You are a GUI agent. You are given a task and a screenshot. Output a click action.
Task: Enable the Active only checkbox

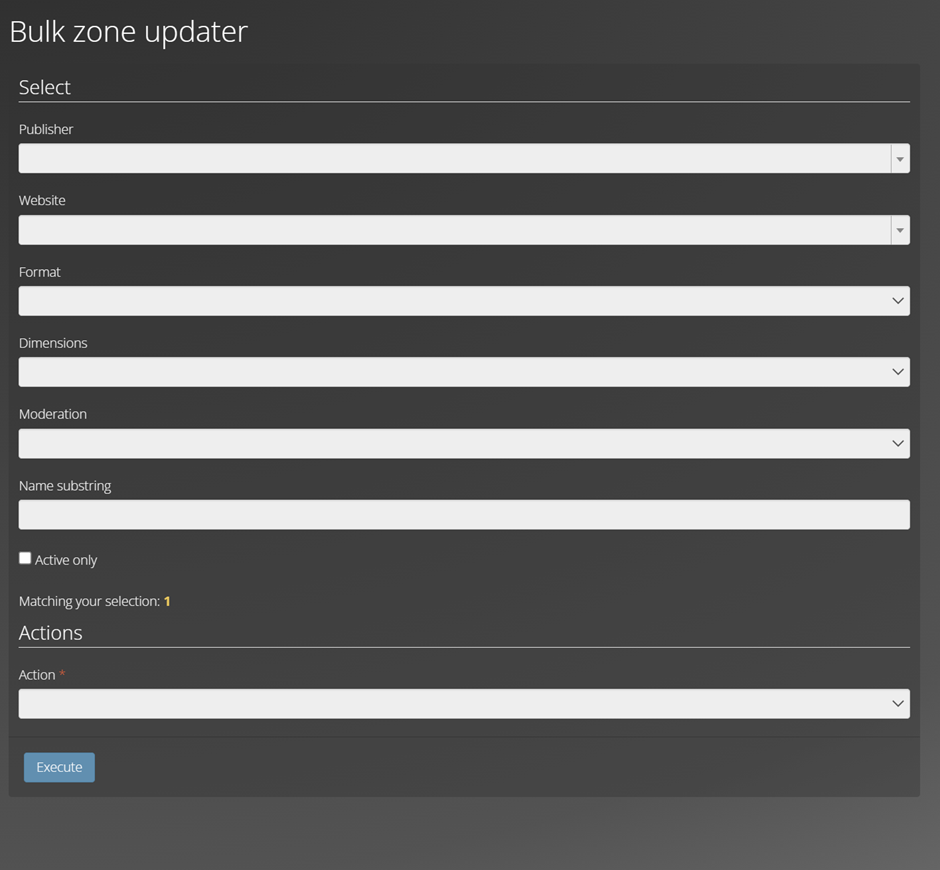[x=25, y=558]
